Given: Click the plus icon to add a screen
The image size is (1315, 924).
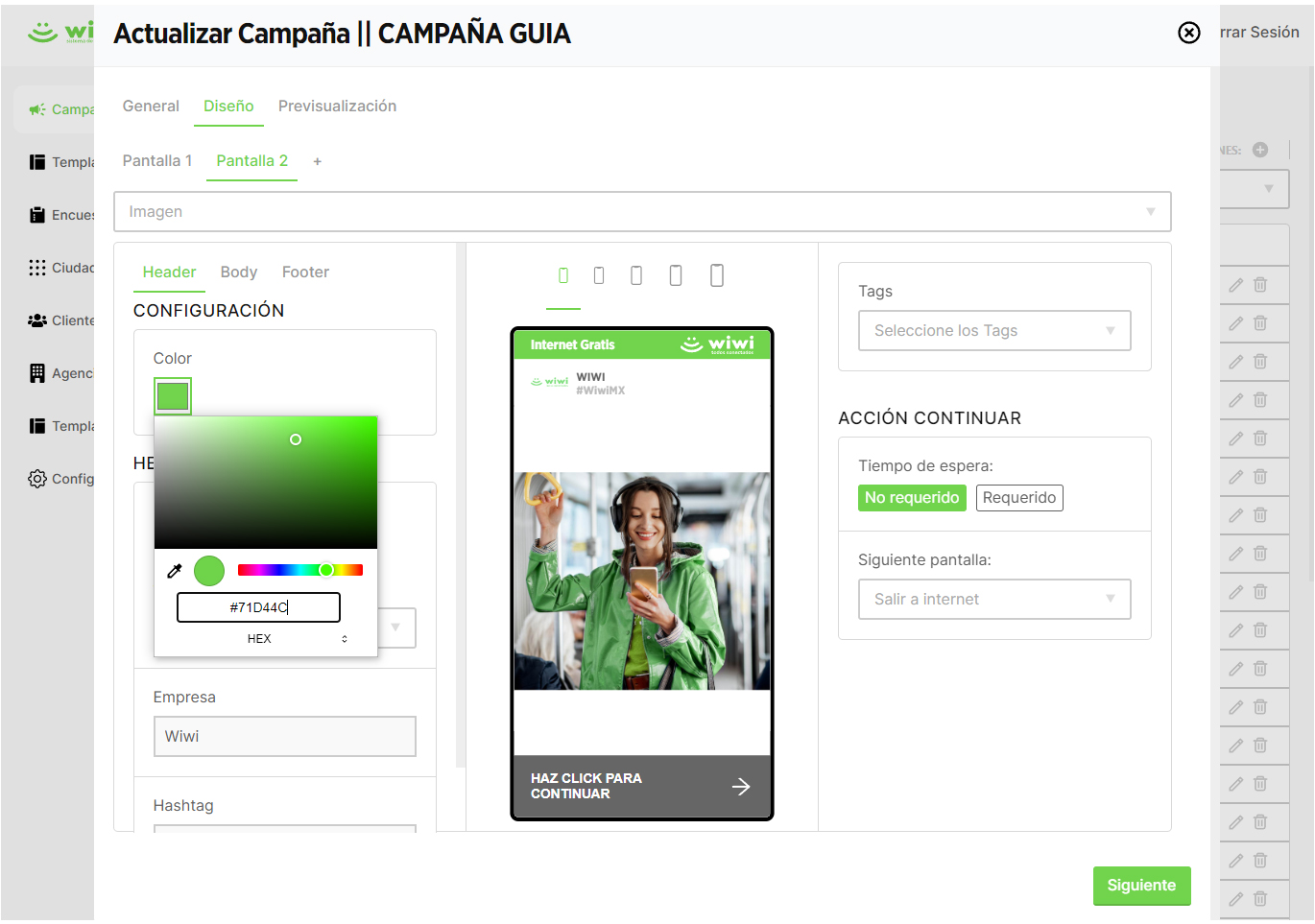Looking at the screenshot, I should 318,161.
